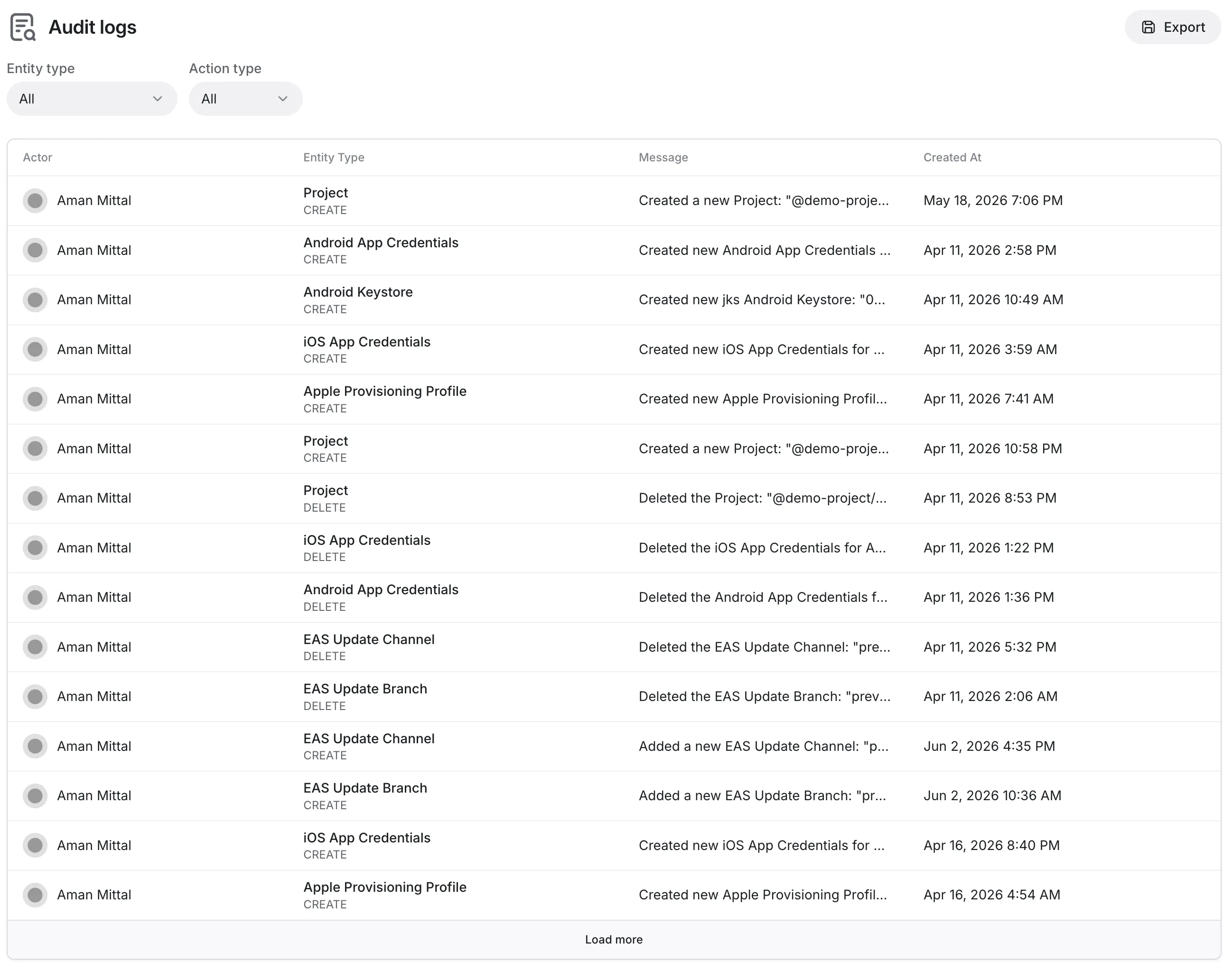1232x972 pixels.
Task: Click date Apr 11, 2026 2:58 PM
Action: (990, 251)
